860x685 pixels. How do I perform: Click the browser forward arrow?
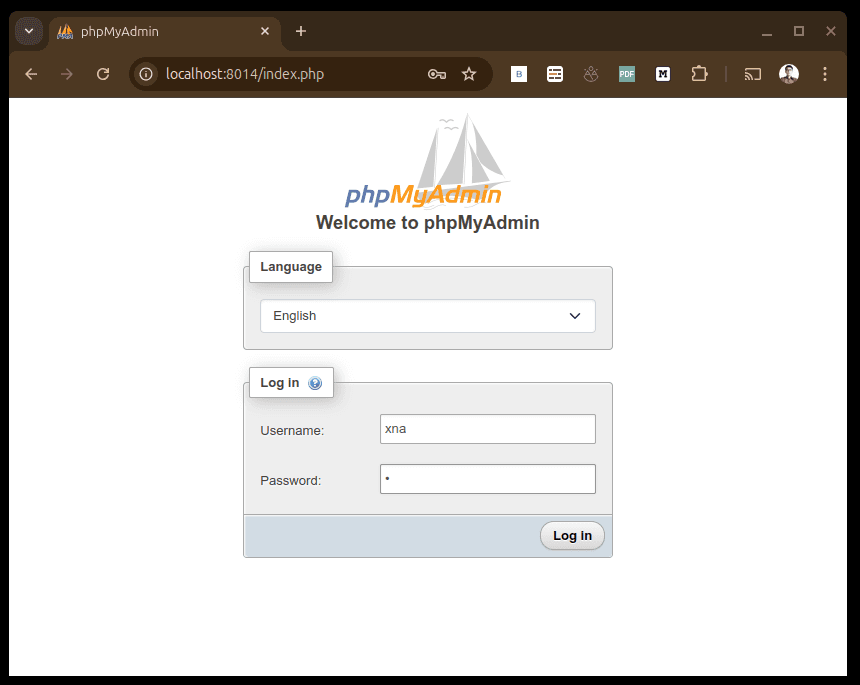pos(66,74)
